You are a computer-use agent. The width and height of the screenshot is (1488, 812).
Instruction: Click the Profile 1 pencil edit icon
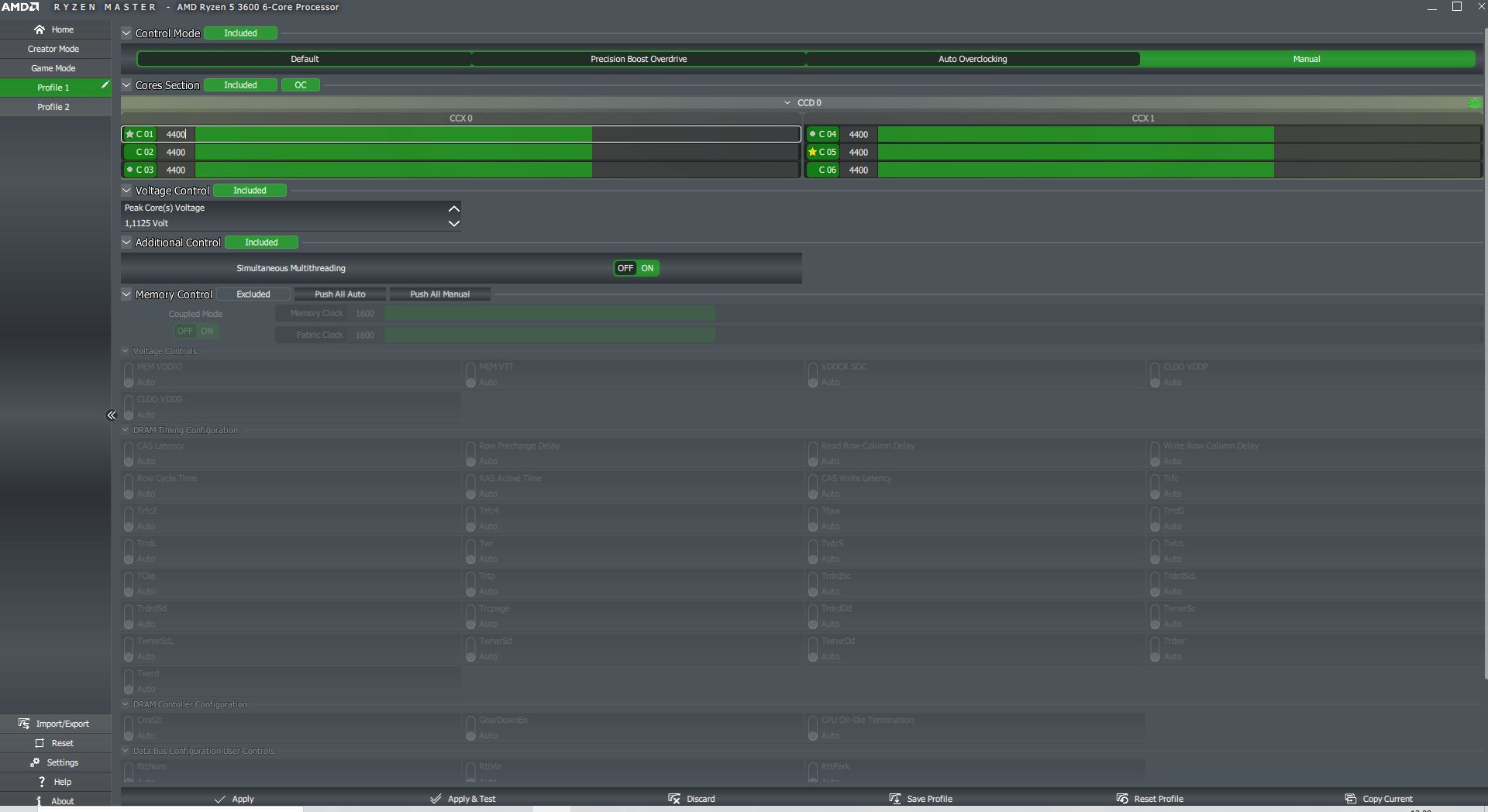(105, 85)
